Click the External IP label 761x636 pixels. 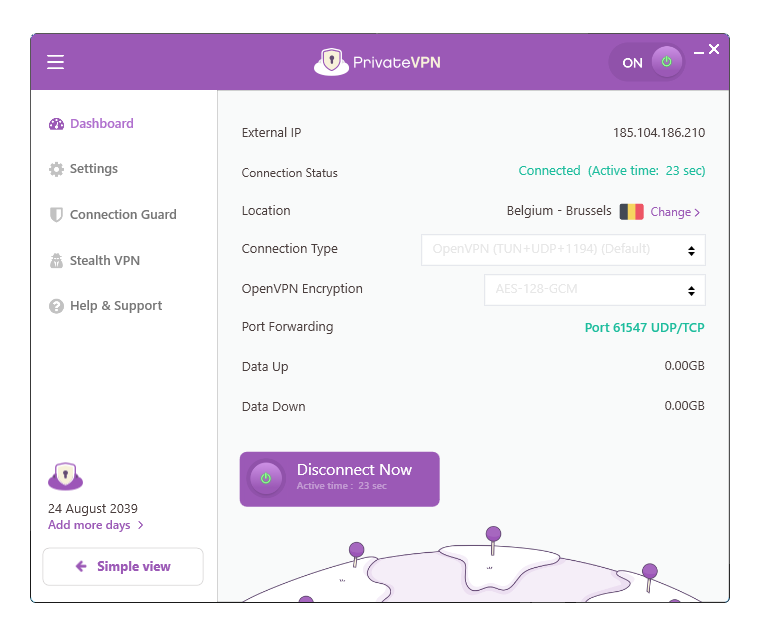pos(271,133)
